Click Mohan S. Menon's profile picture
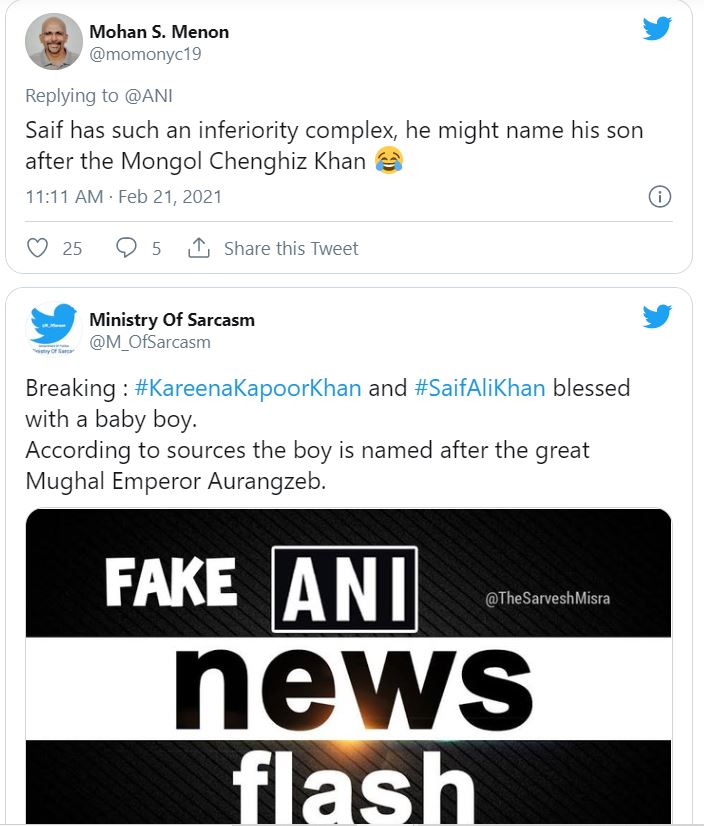The height and width of the screenshot is (826, 704). coord(54,42)
